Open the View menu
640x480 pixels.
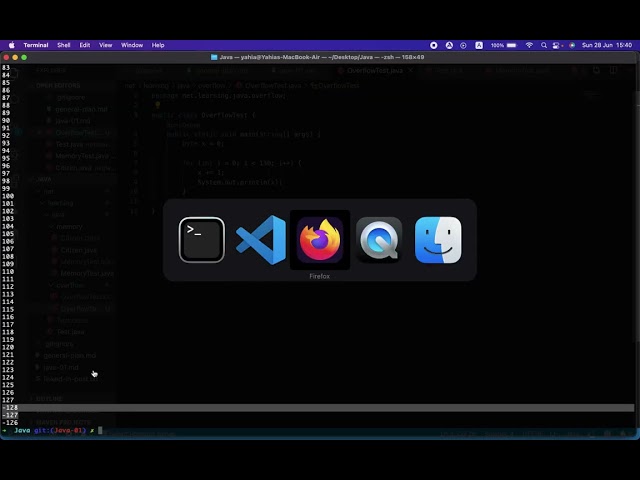(x=106, y=45)
